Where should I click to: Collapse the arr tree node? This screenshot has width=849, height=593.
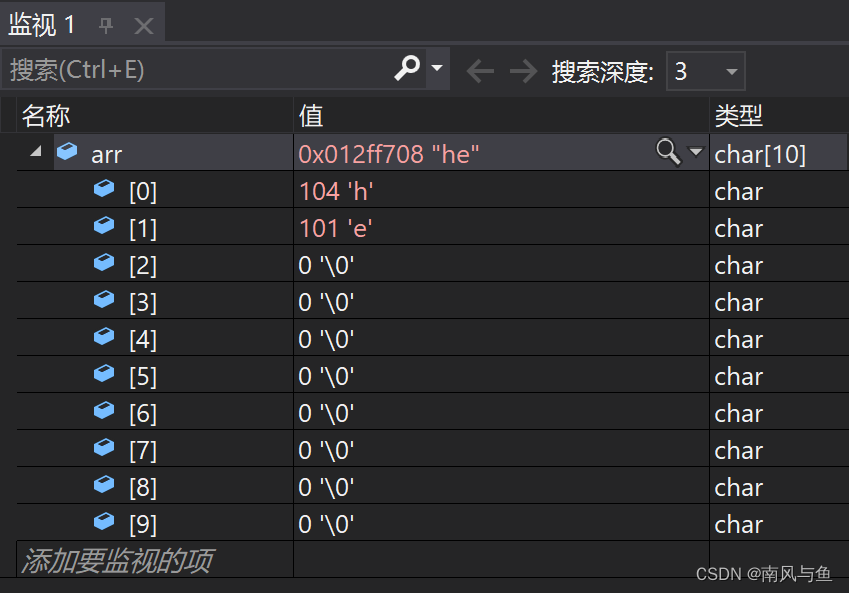36,152
